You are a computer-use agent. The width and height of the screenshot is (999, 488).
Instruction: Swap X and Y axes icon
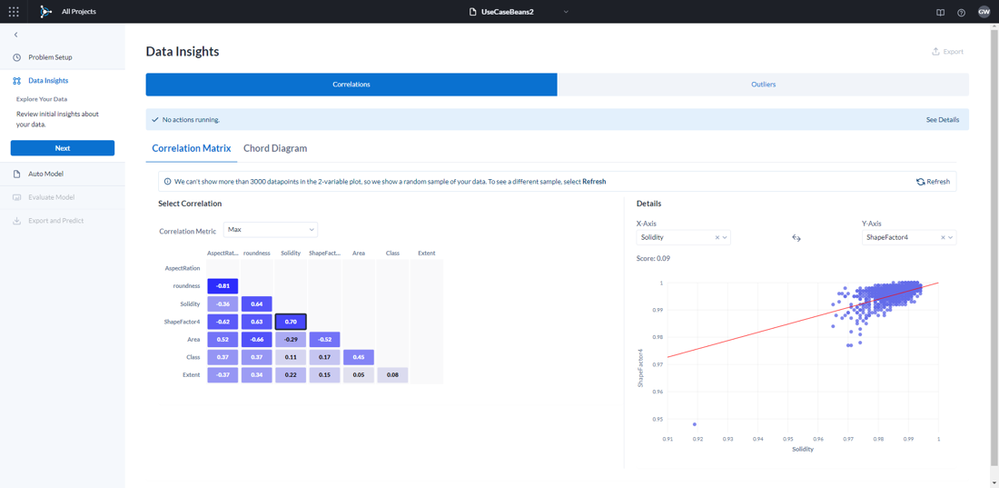pyautogui.click(x=796, y=237)
